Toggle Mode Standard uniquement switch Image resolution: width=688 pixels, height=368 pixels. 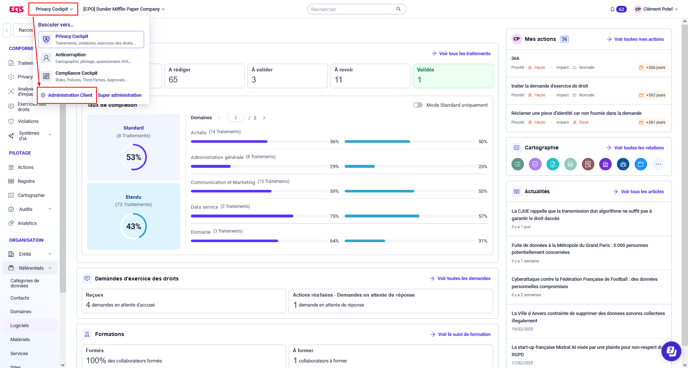click(x=418, y=105)
